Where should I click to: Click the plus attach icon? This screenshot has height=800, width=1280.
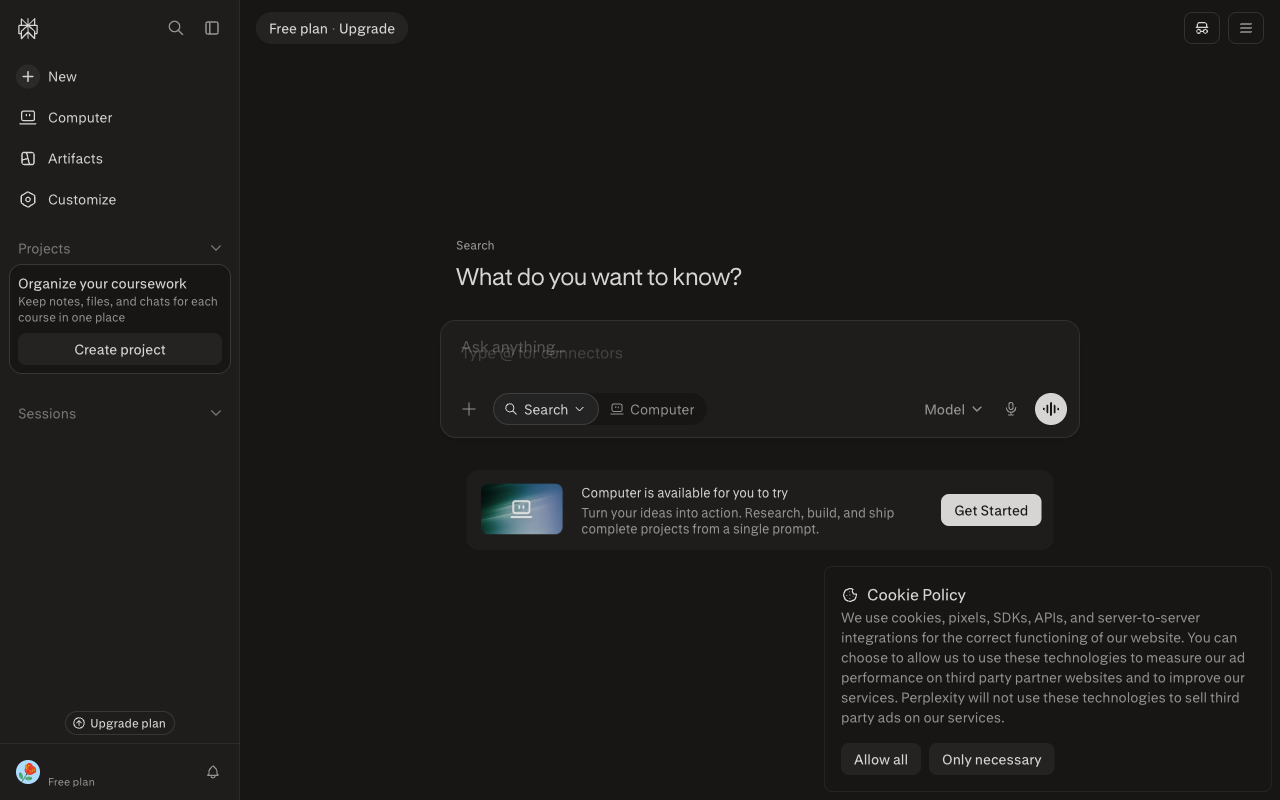pos(469,409)
